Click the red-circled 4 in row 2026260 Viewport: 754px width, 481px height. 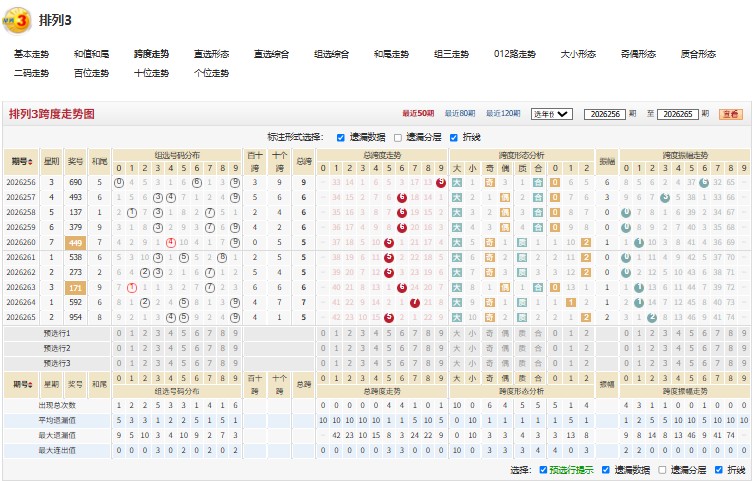click(171, 242)
